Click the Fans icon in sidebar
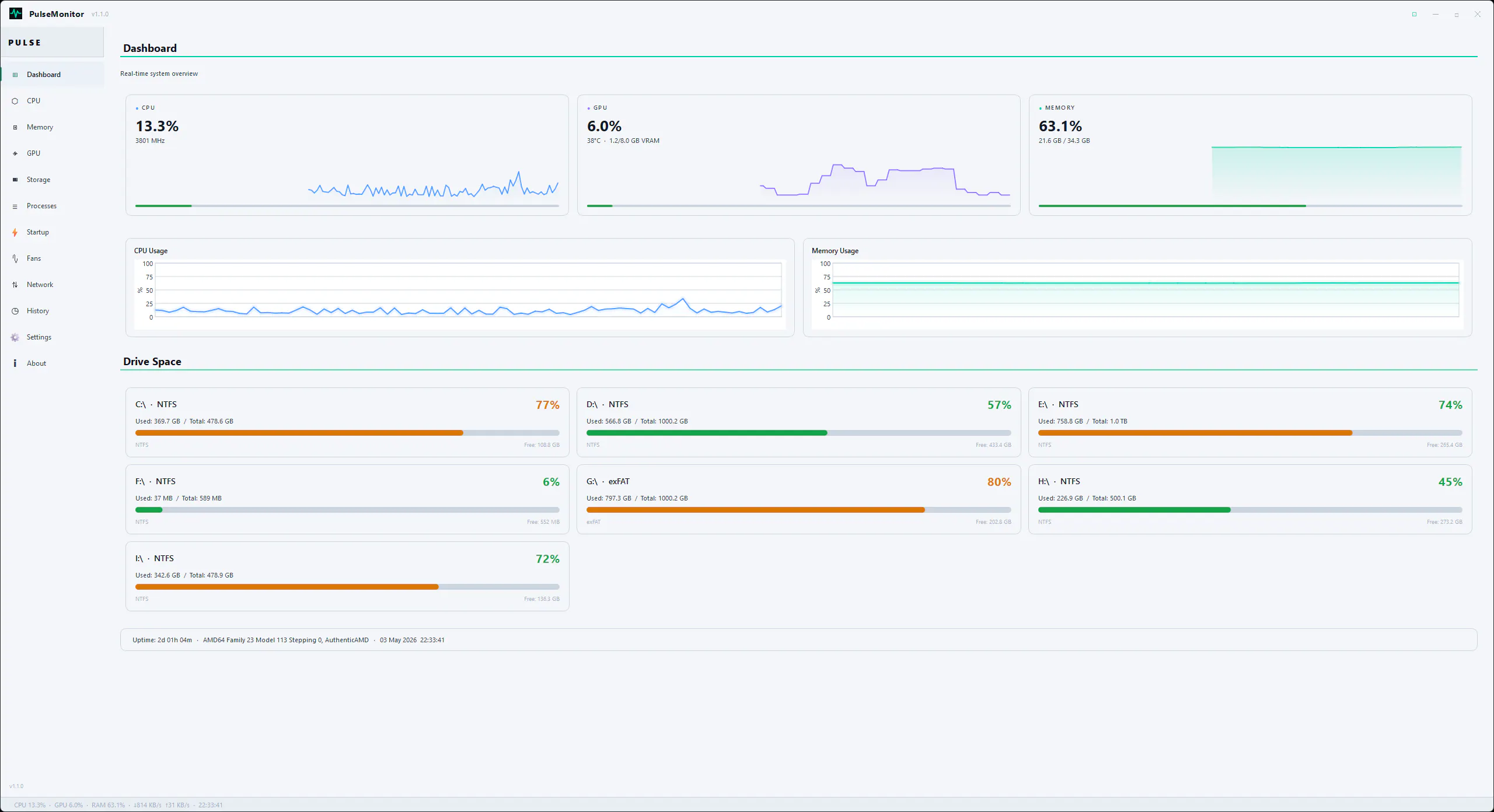This screenshot has width=1494, height=812. 15,258
